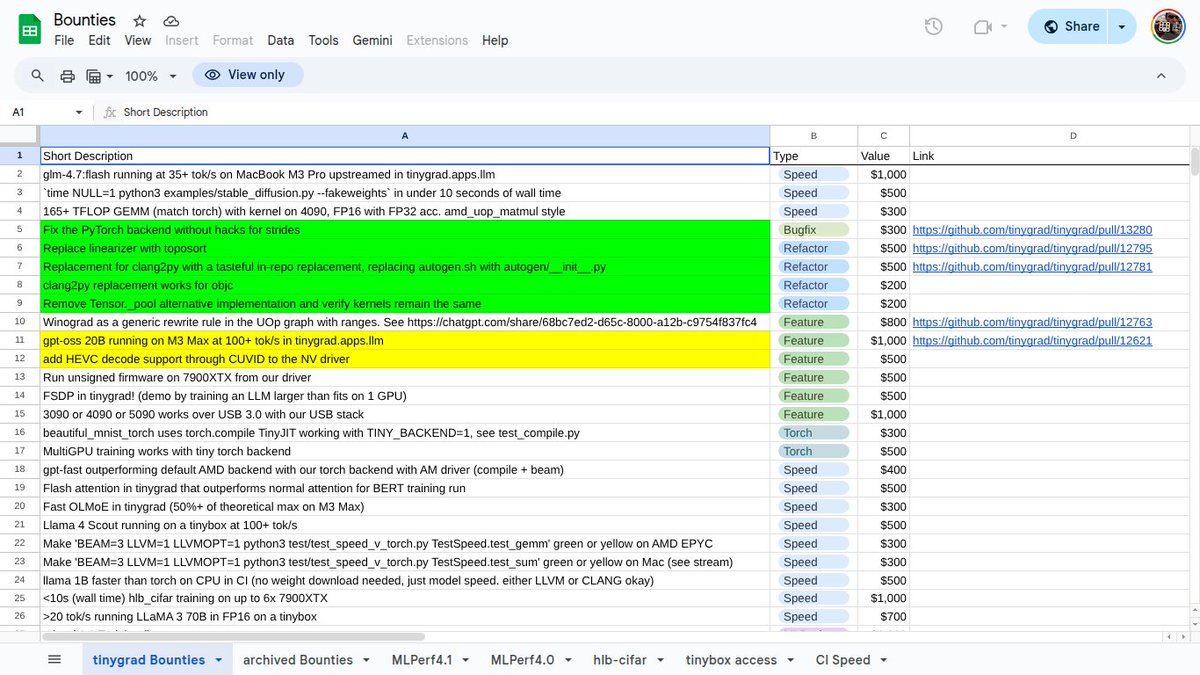This screenshot has height=675, width=1200.
Task: Open the all sheets list icon
Action: tap(55, 659)
